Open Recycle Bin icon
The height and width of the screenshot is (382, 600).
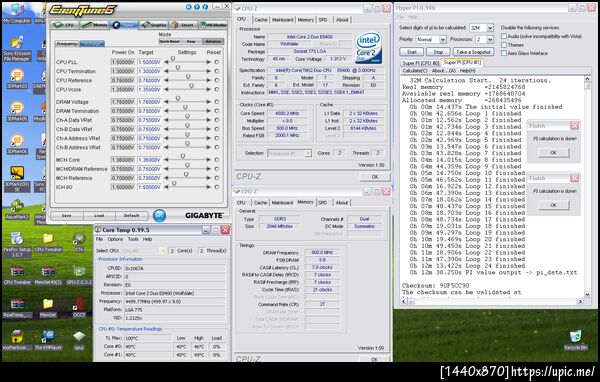click(575, 340)
